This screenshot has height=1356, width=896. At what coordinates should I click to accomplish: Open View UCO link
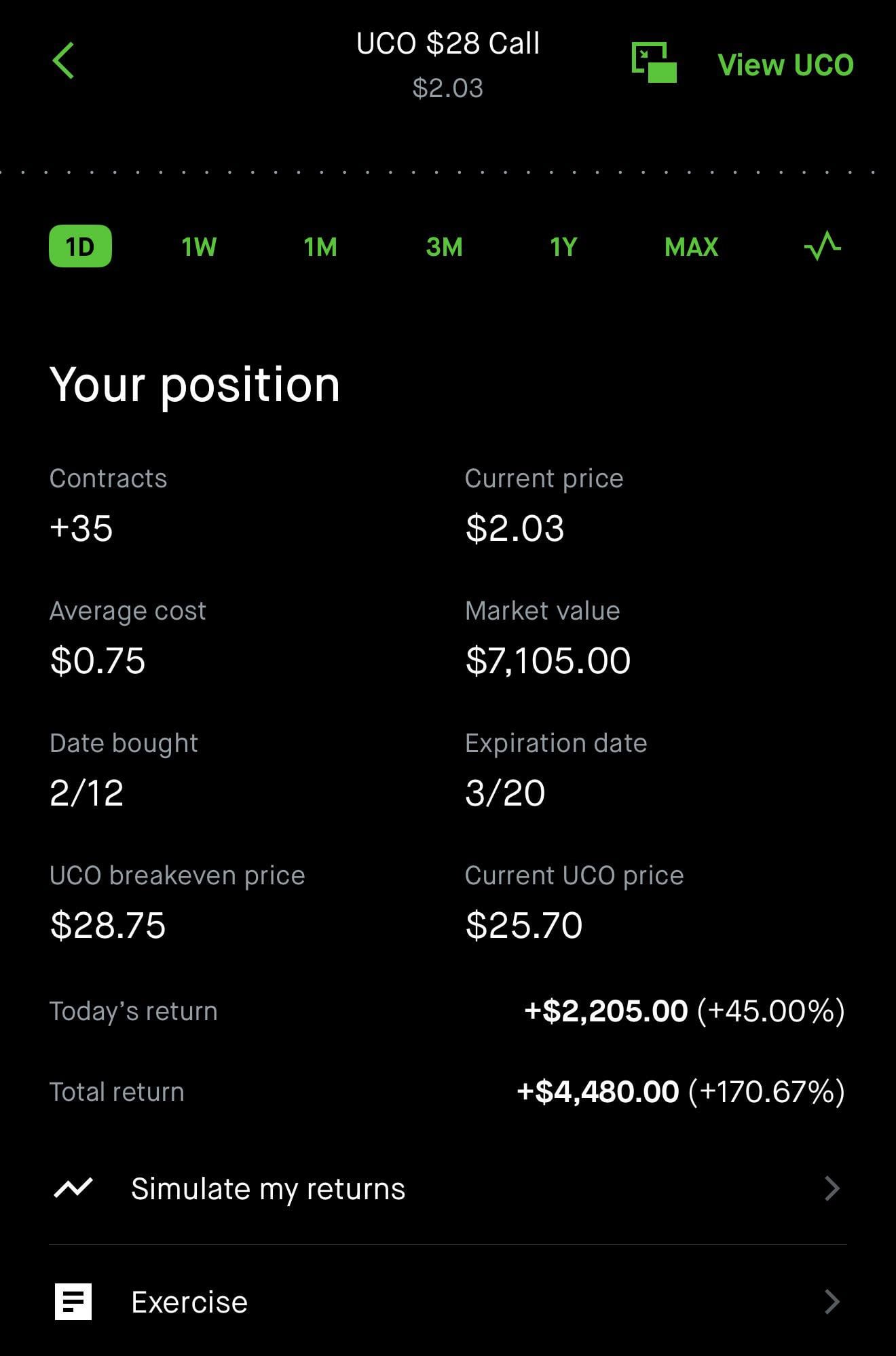tap(785, 65)
